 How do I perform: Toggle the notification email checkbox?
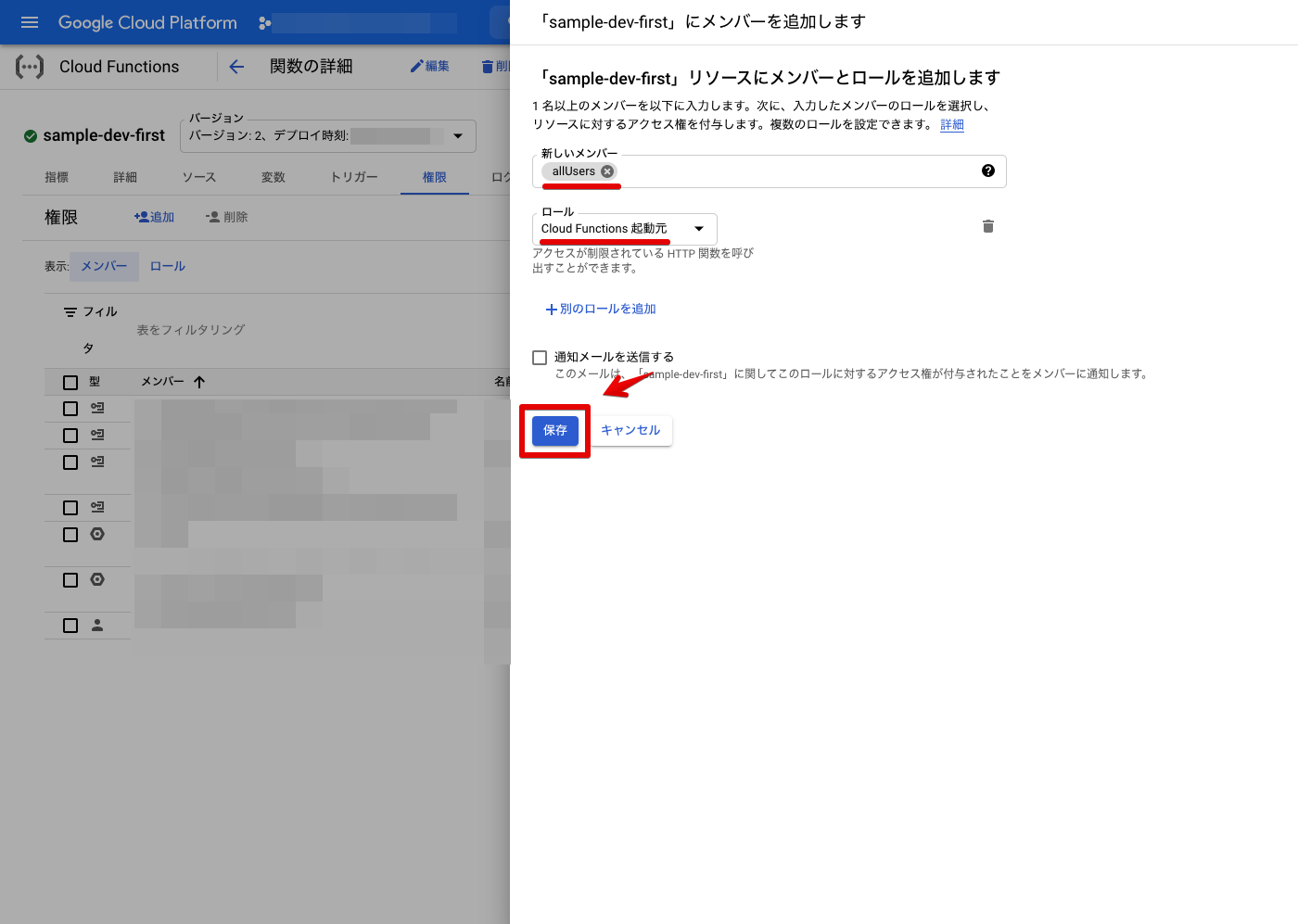point(540,358)
